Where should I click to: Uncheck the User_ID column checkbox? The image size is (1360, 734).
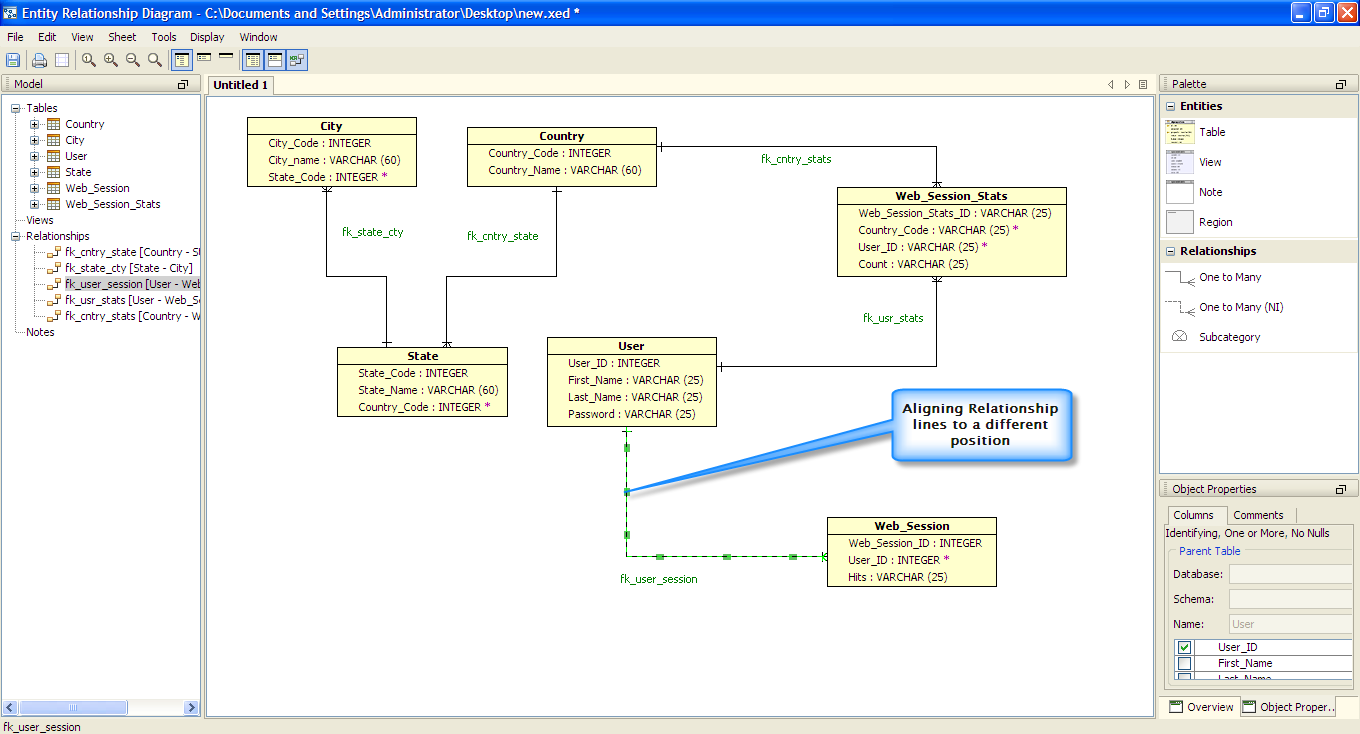(1184, 647)
